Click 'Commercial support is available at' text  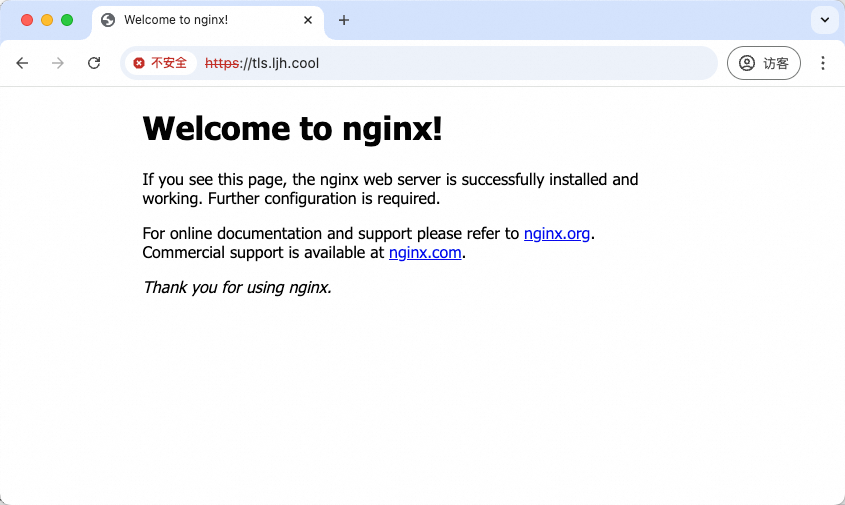click(x=263, y=252)
